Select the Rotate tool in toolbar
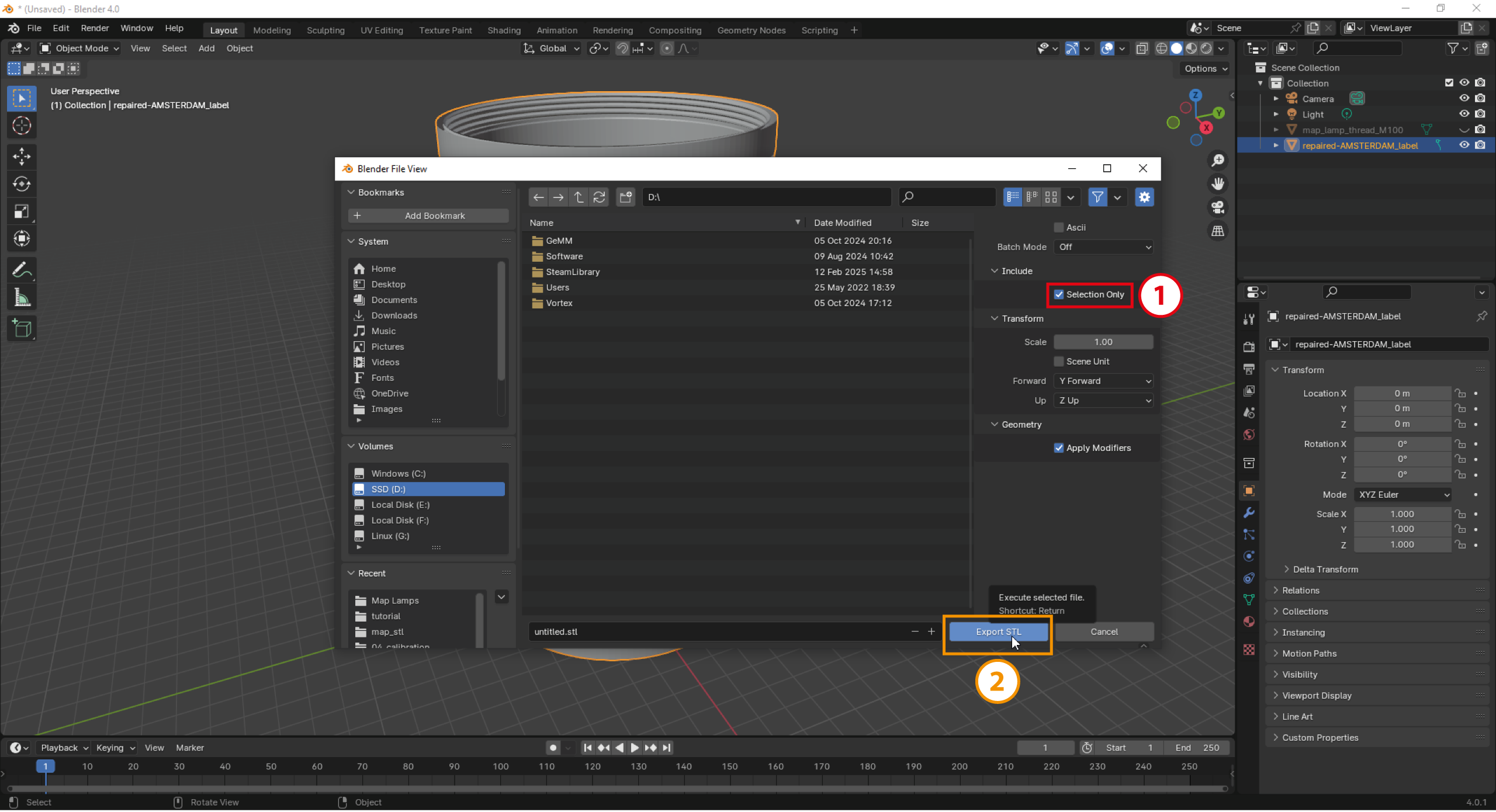The width and height of the screenshot is (1496, 812). pyautogui.click(x=22, y=184)
